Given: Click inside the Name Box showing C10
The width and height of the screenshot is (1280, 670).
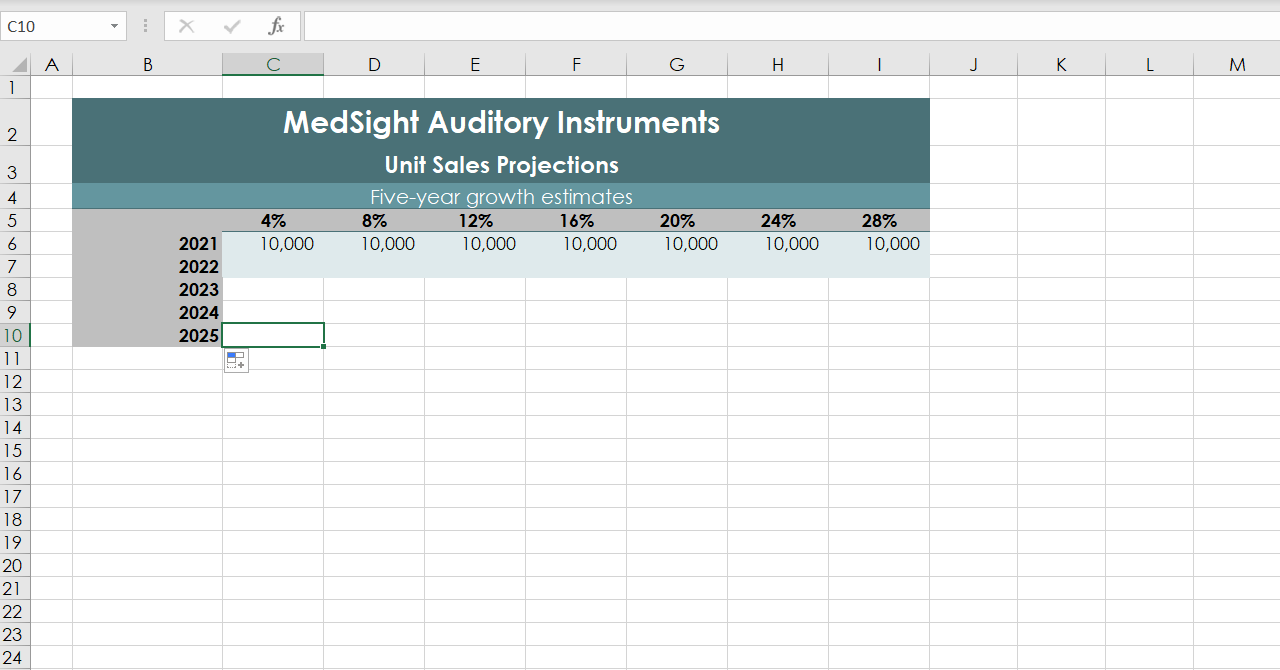Looking at the screenshot, I should tap(55, 27).
